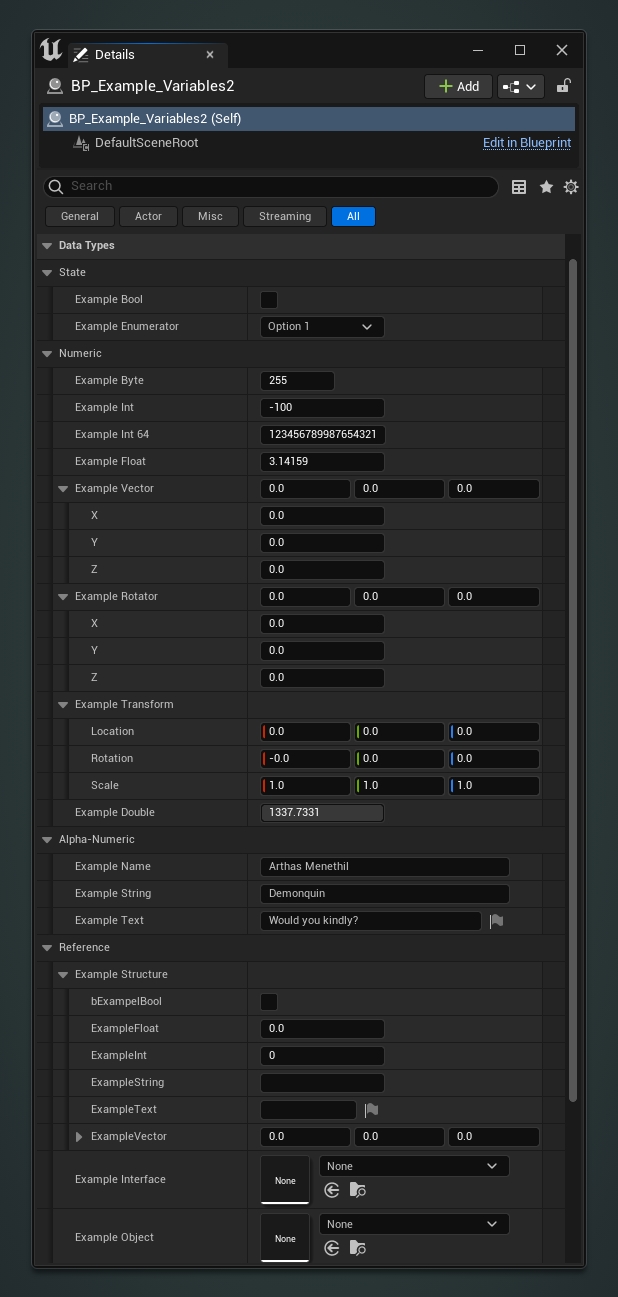Screen dimensions: 618x1297
Task: Open Details settings gear icon
Action: pyautogui.click(x=571, y=187)
